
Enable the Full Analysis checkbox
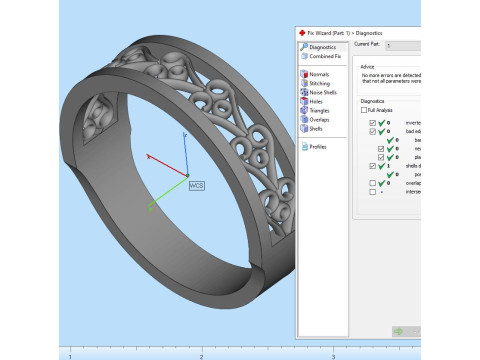pos(364,110)
